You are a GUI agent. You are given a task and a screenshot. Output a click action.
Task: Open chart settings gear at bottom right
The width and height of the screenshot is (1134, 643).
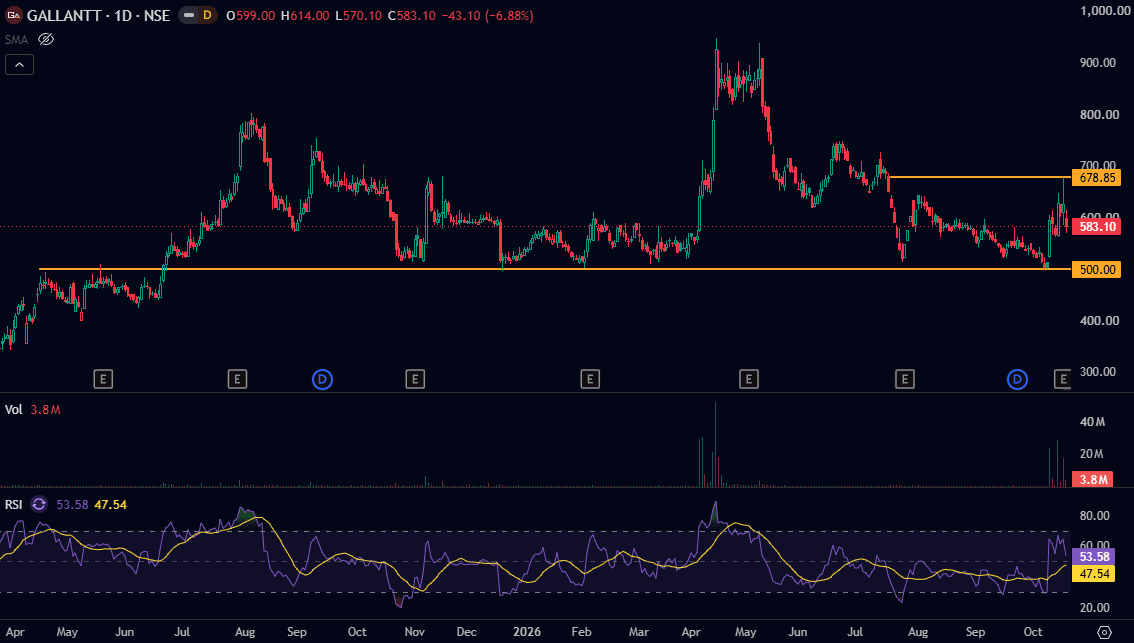coord(1104,632)
